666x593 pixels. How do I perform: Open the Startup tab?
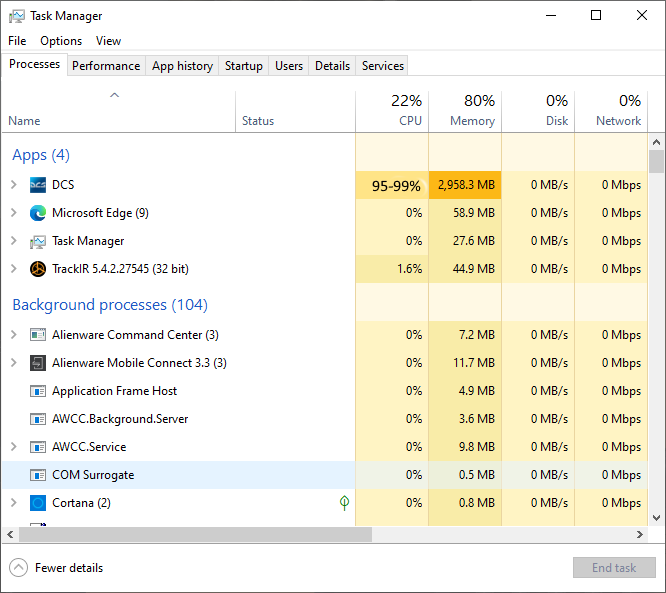[244, 66]
